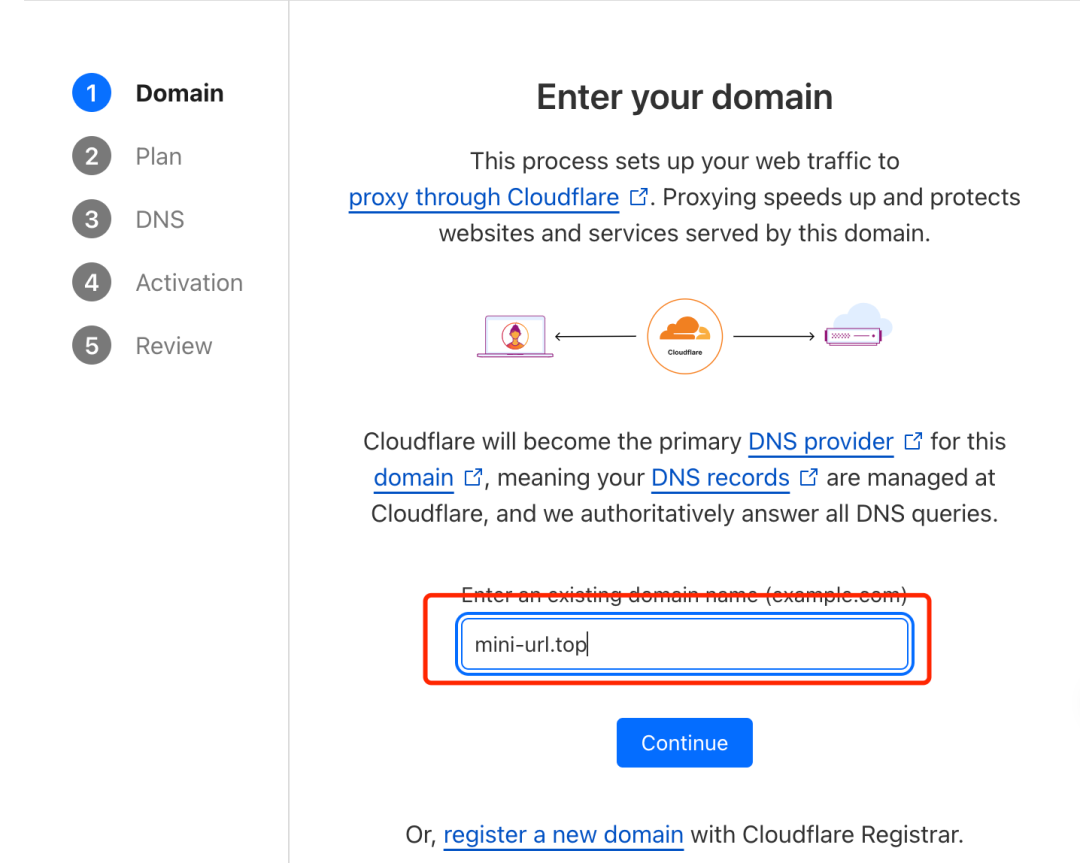The width and height of the screenshot is (1080, 863).
Task: Click external link icon beside proxy through Cloudflare
Action: pos(638,198)
